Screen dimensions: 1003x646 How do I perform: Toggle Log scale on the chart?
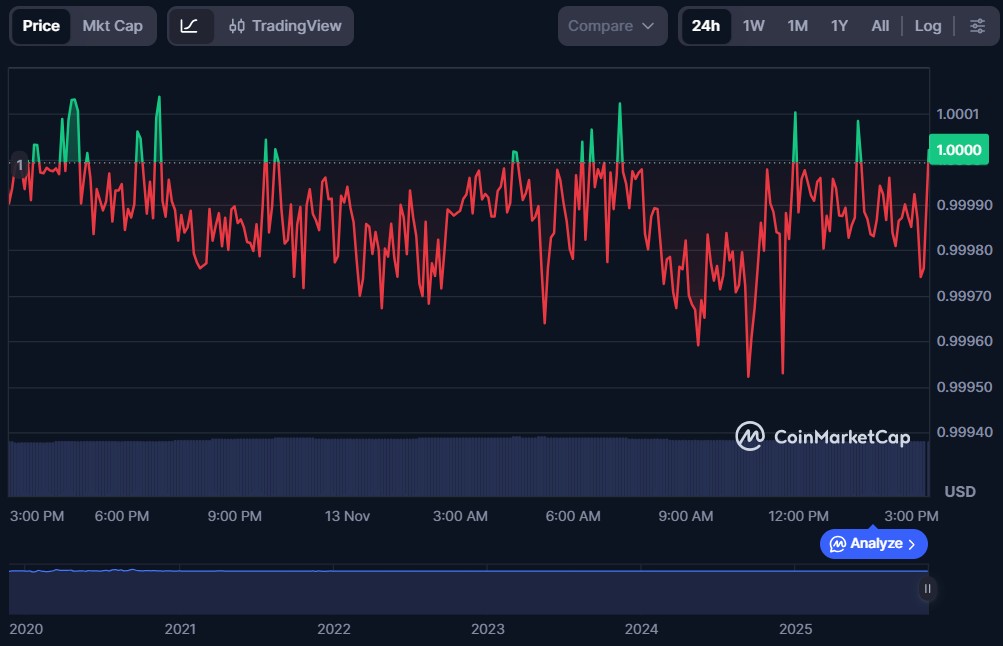(x=927, y=26)
